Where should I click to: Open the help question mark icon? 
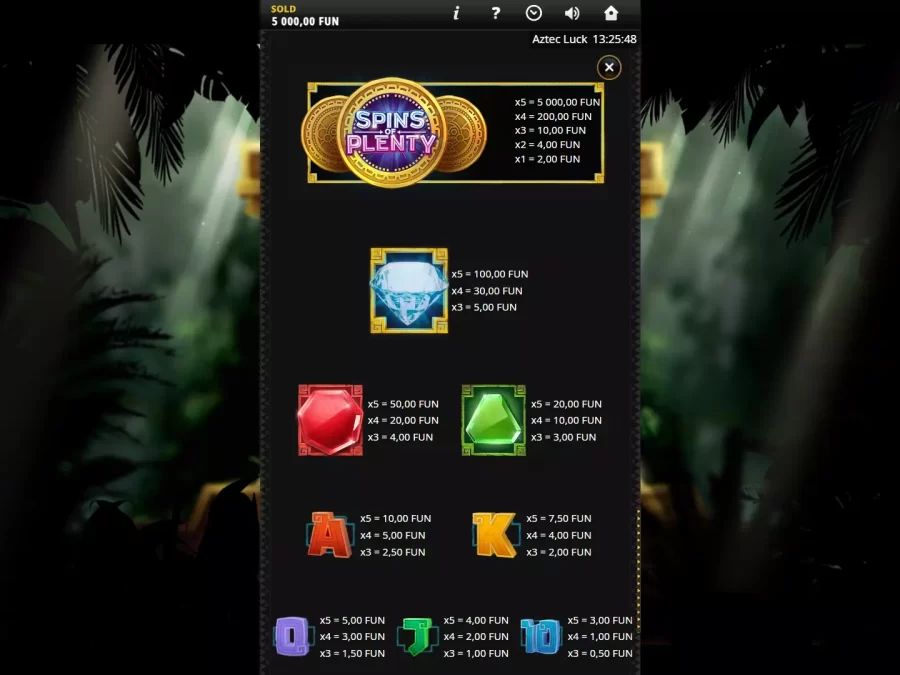pyautogui.click(x=495, y=13)
